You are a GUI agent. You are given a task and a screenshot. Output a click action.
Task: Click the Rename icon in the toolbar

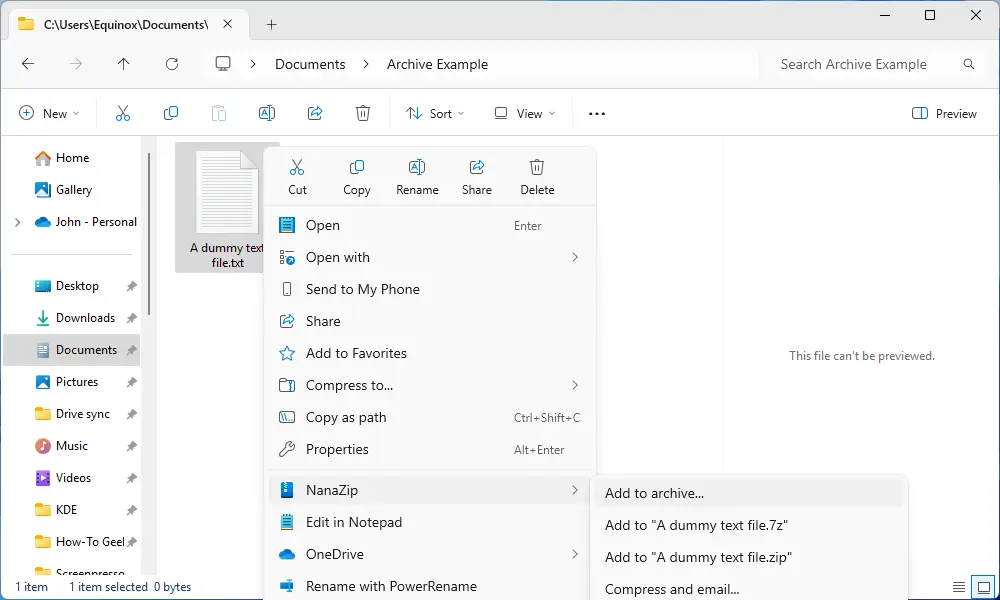[267, 113]
